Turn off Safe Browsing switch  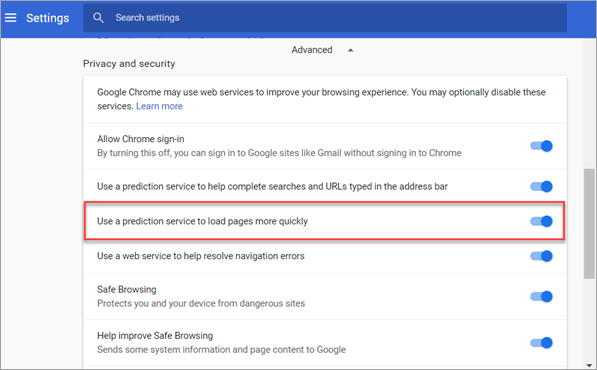(541, 296)
